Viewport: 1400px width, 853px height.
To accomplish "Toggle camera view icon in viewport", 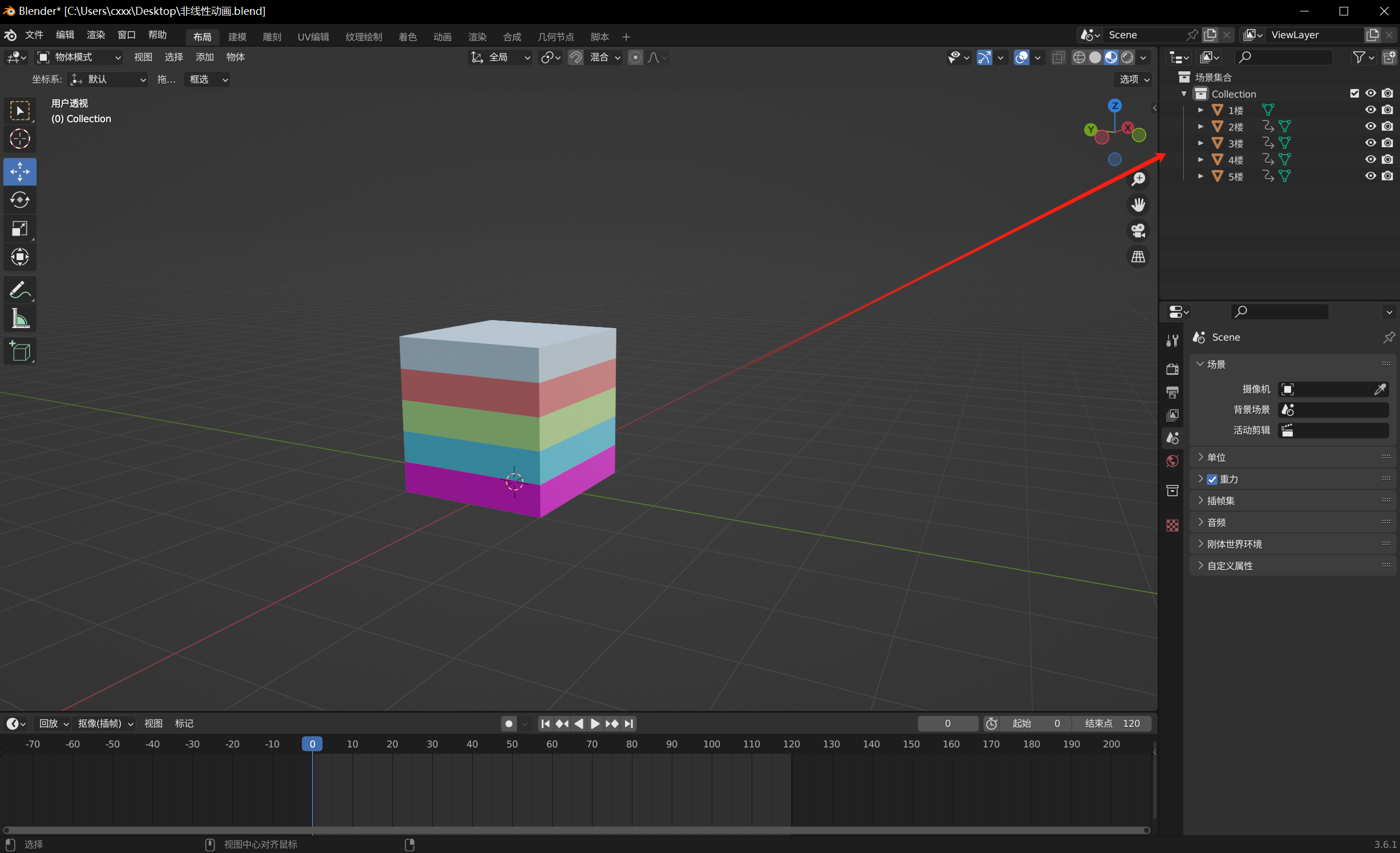I will pos(1138,231).
